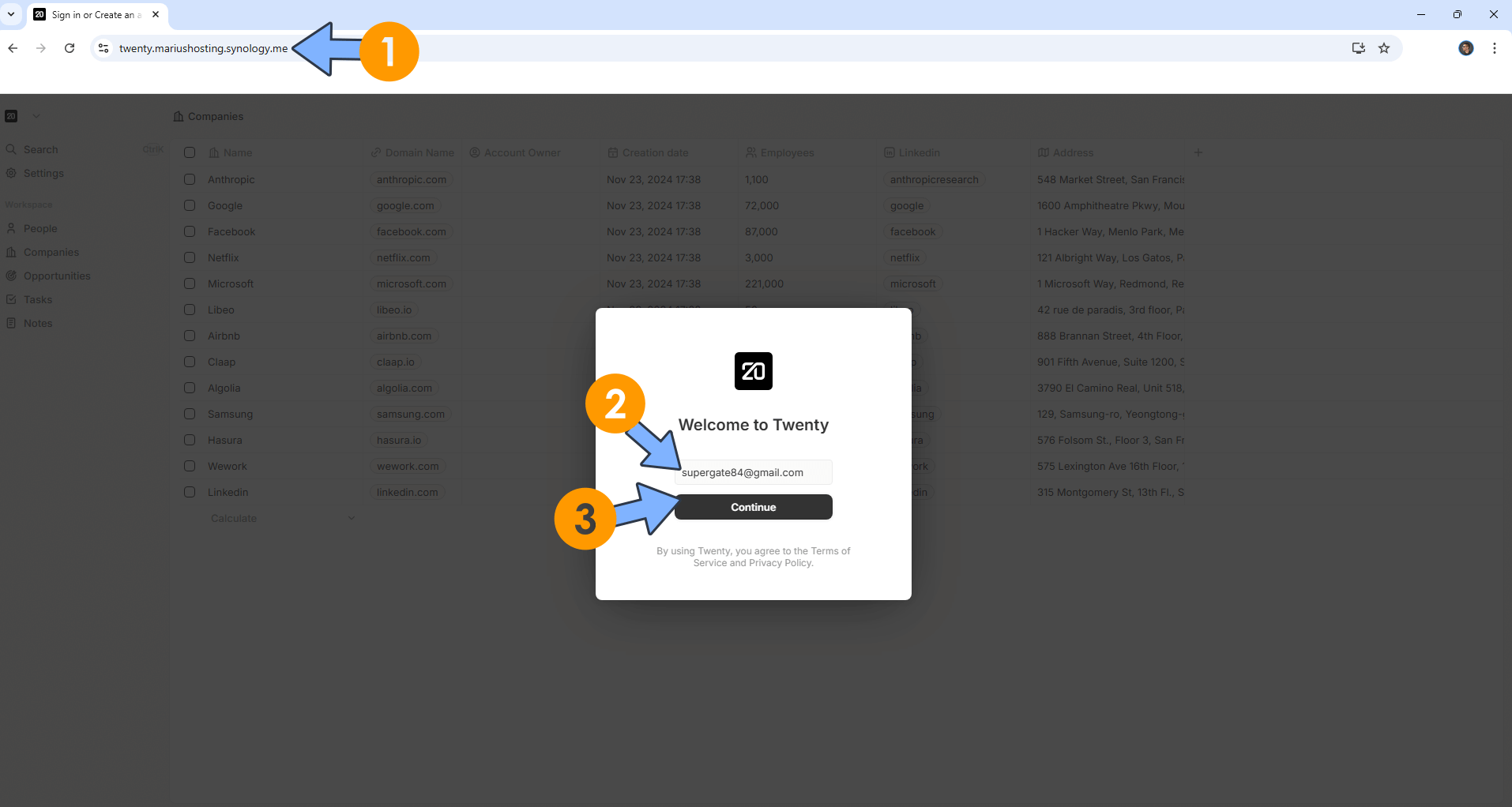Reload the current page
Viewport: 1512px width, 807px height.
point(70,48)
